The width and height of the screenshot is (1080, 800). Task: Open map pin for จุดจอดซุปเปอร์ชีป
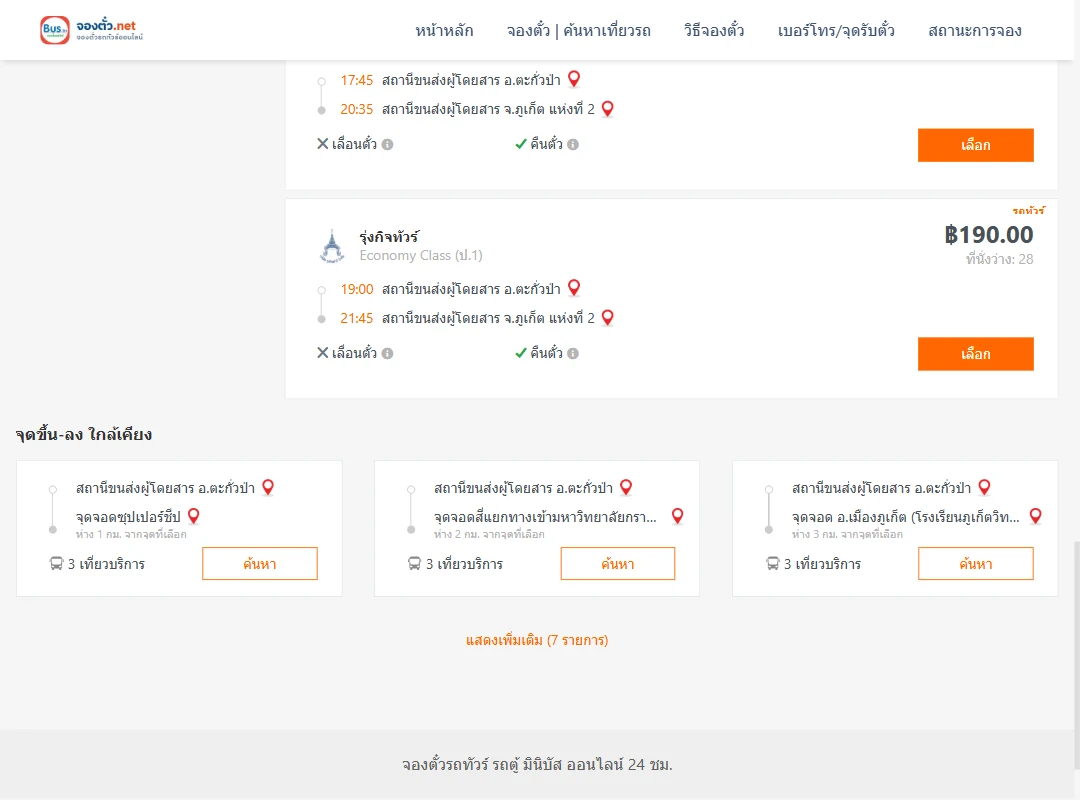coord(194,516)
